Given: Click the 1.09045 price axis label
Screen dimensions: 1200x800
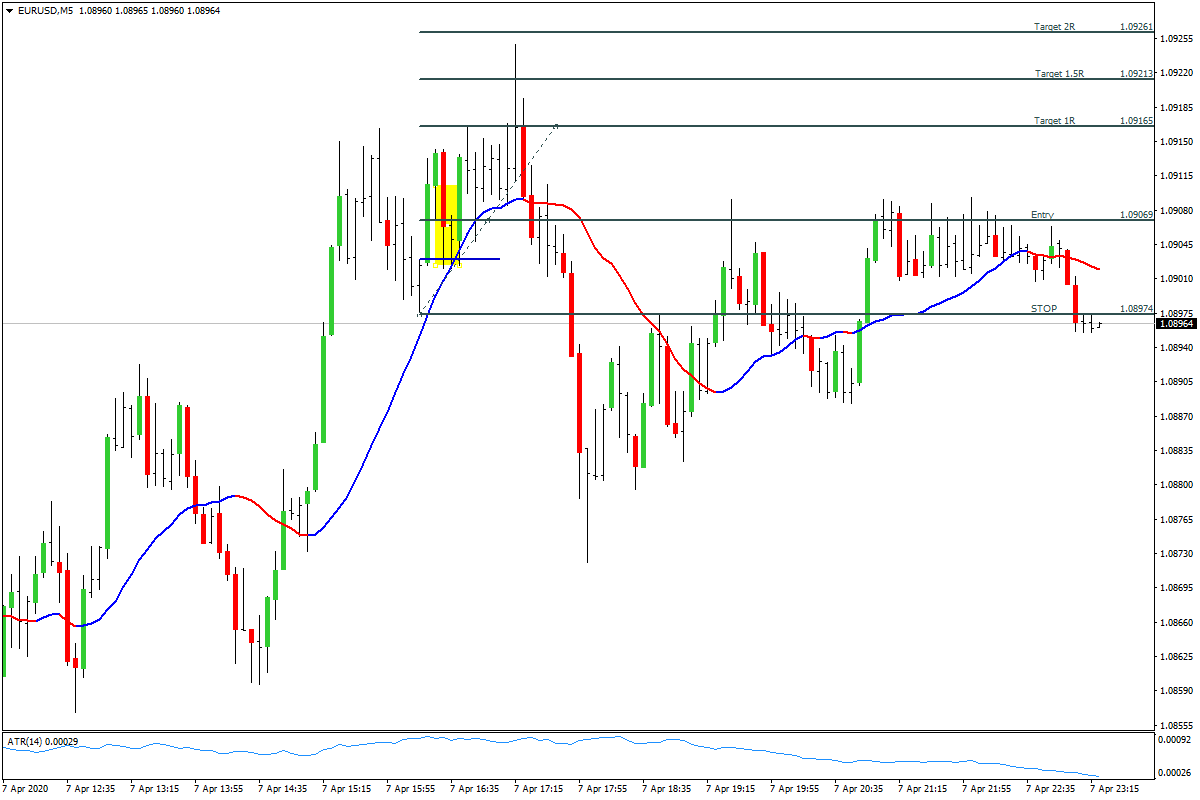Looking at the screenshot, I should [1177, 245].
